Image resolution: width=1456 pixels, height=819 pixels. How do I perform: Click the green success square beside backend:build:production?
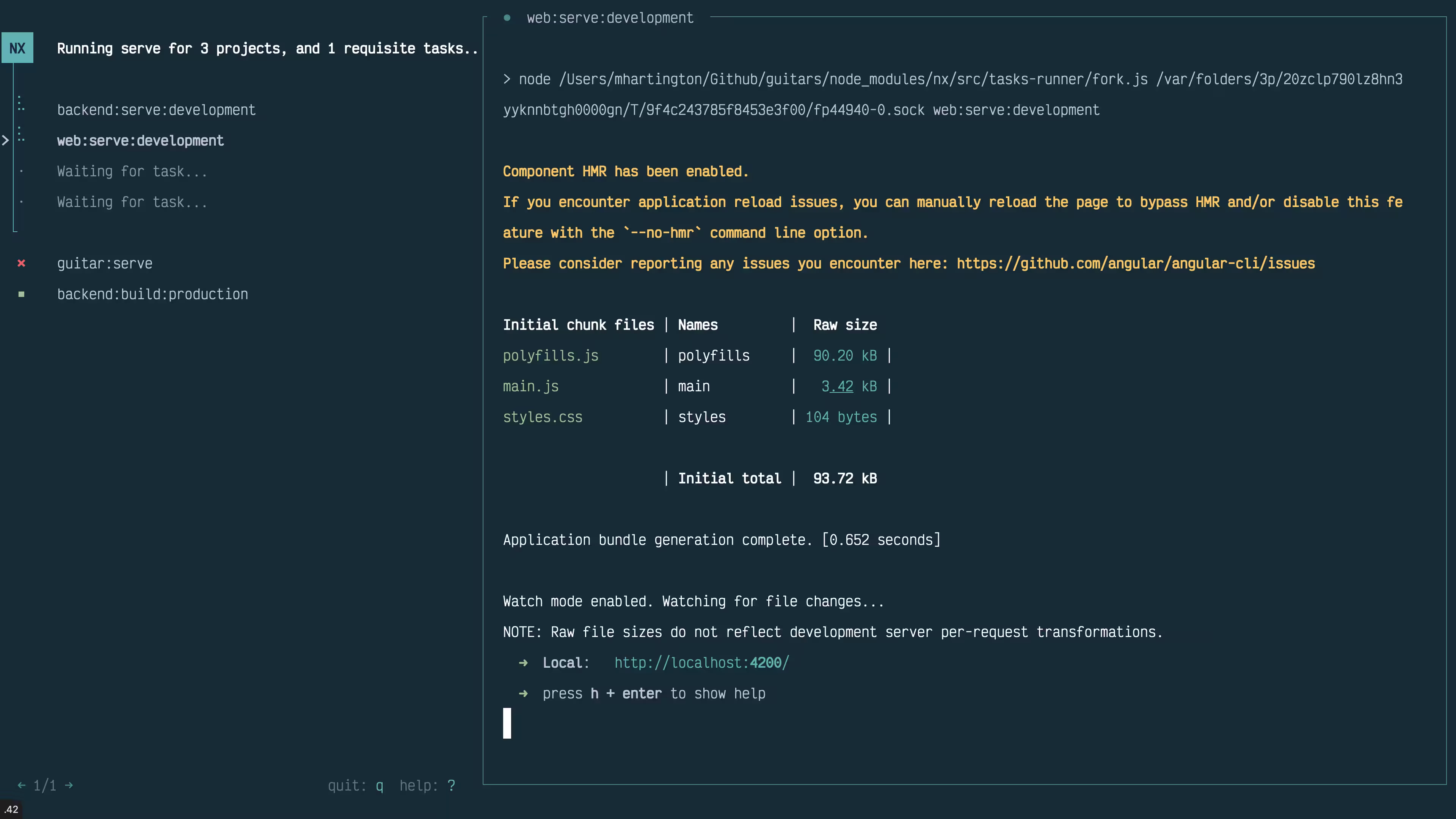click(22, 294)
